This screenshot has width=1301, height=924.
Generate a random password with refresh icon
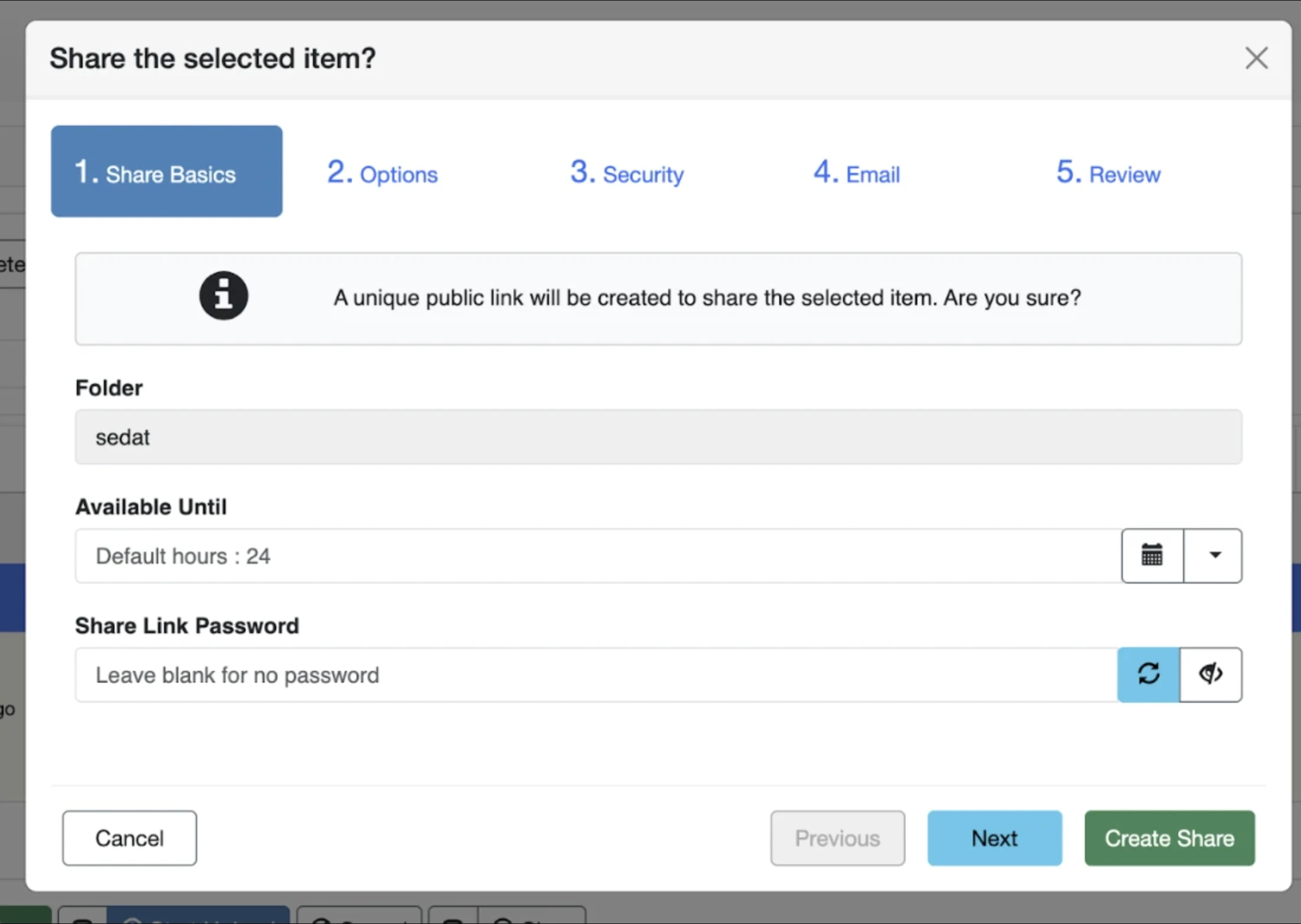tap(1148, 674)
